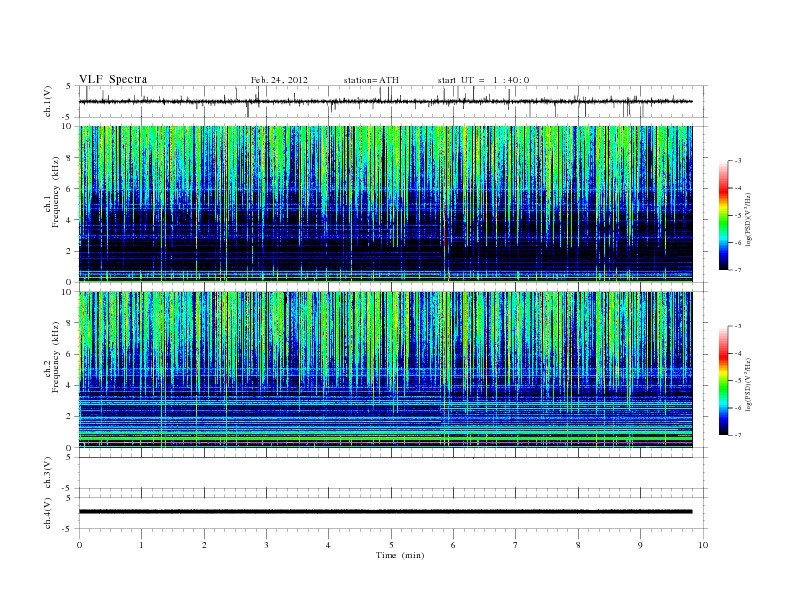The height and width of the screenshot is (612, 792).
Task: Click the "-5" label on ch.1 color scale
Action: pos(738,216)
